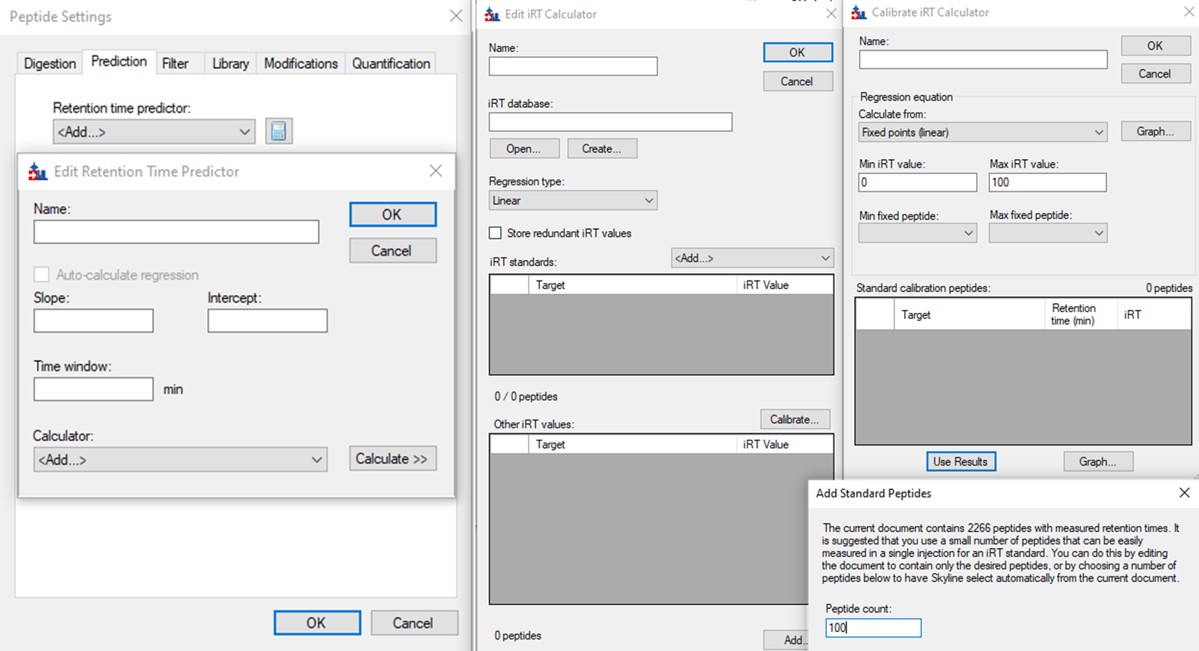This screenshot has width=1199, height=651.
Task: Open the Retention time predictor dropdown
Action: 154,132
